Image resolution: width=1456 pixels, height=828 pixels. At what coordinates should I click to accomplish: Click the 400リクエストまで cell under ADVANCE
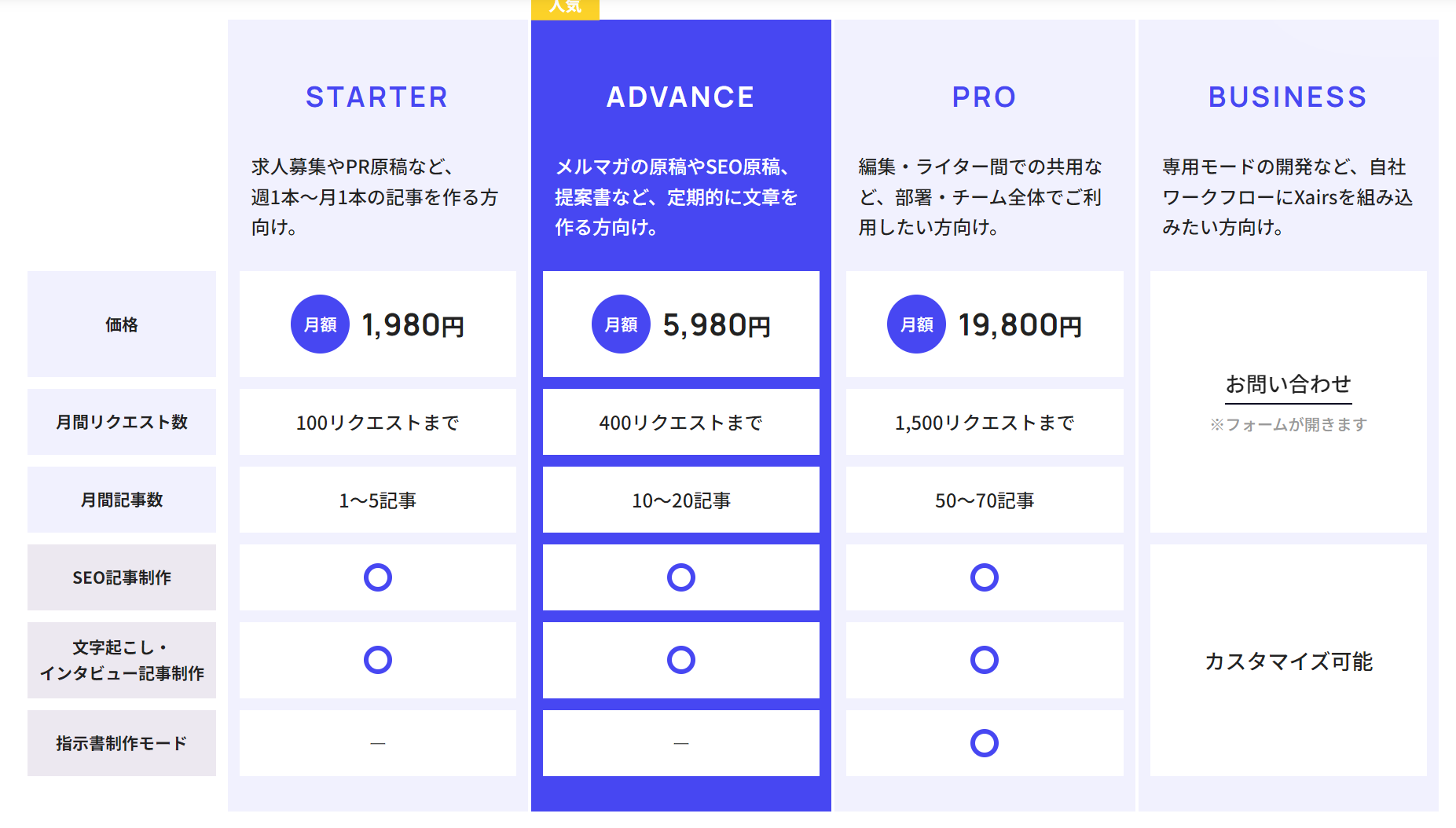pyautogui.click(x=680, y=422)
